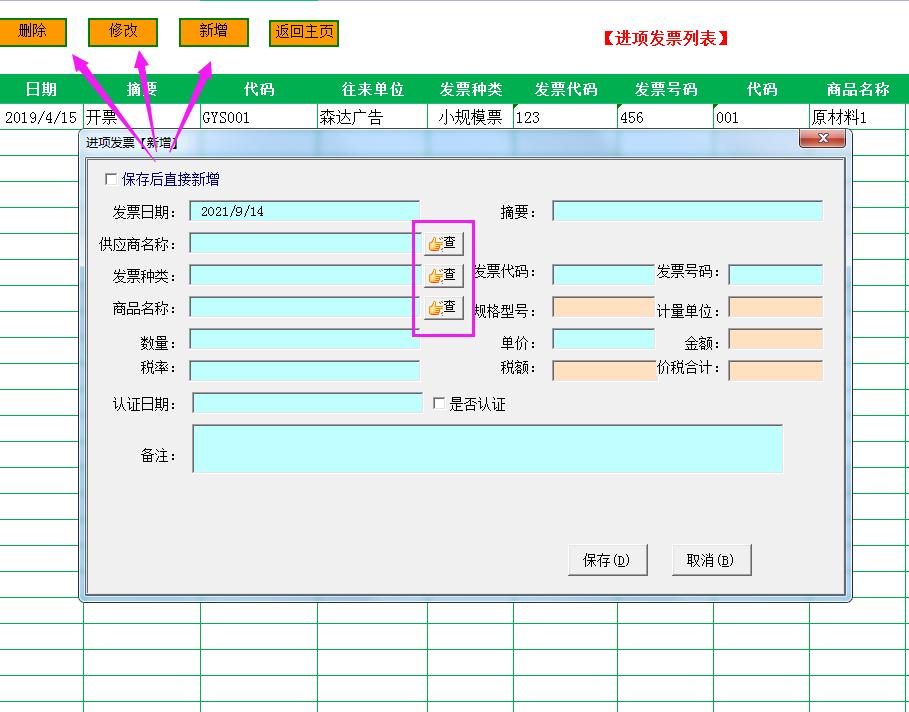The image size is (909, 712).
Task: Click the 进项发票【新增】 dialog title bar
Action: pyautogui.click(x=400, y=140)
